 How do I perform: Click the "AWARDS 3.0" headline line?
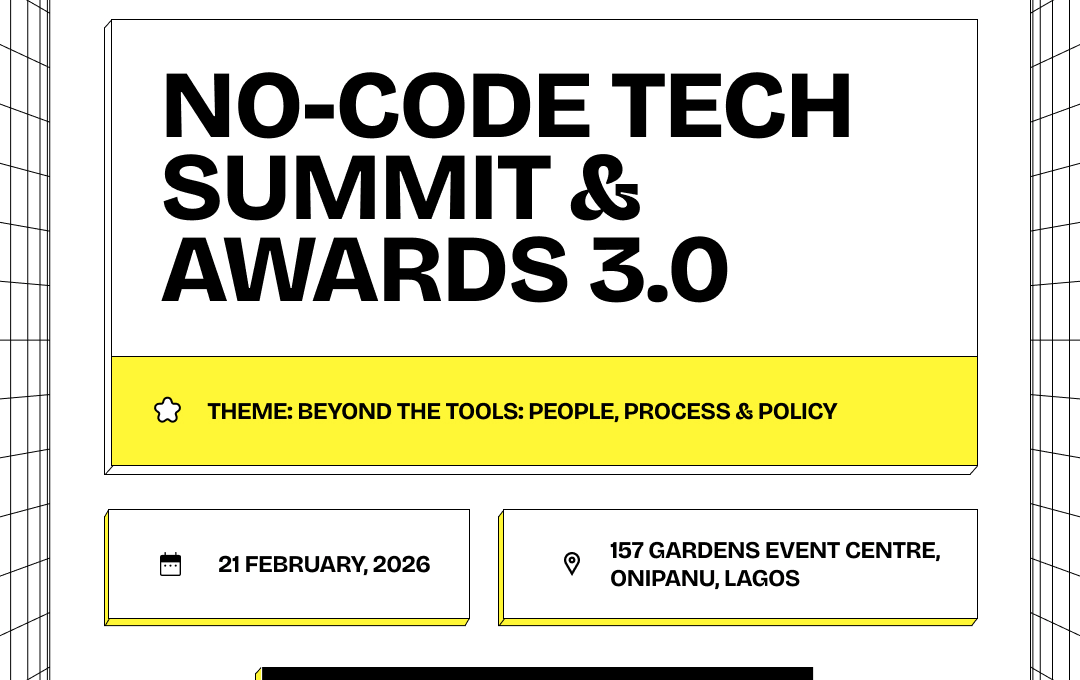444,270
